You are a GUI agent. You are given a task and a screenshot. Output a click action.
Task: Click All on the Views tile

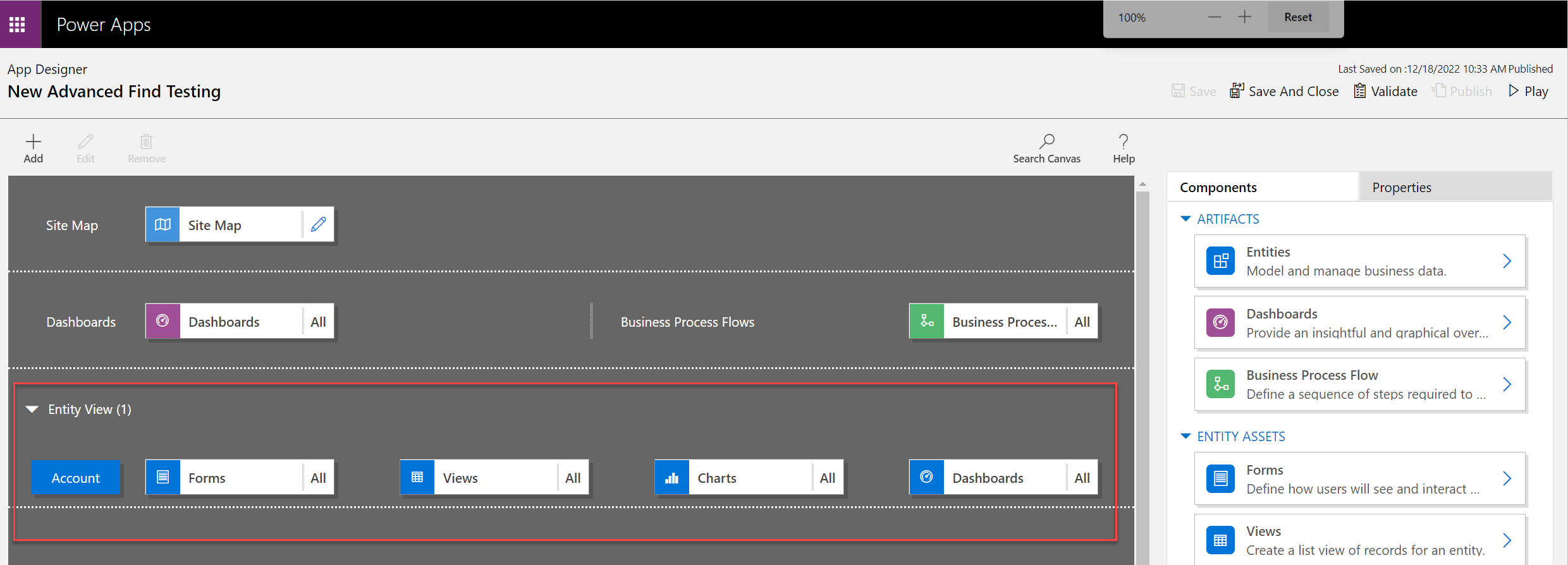[573, 478]
